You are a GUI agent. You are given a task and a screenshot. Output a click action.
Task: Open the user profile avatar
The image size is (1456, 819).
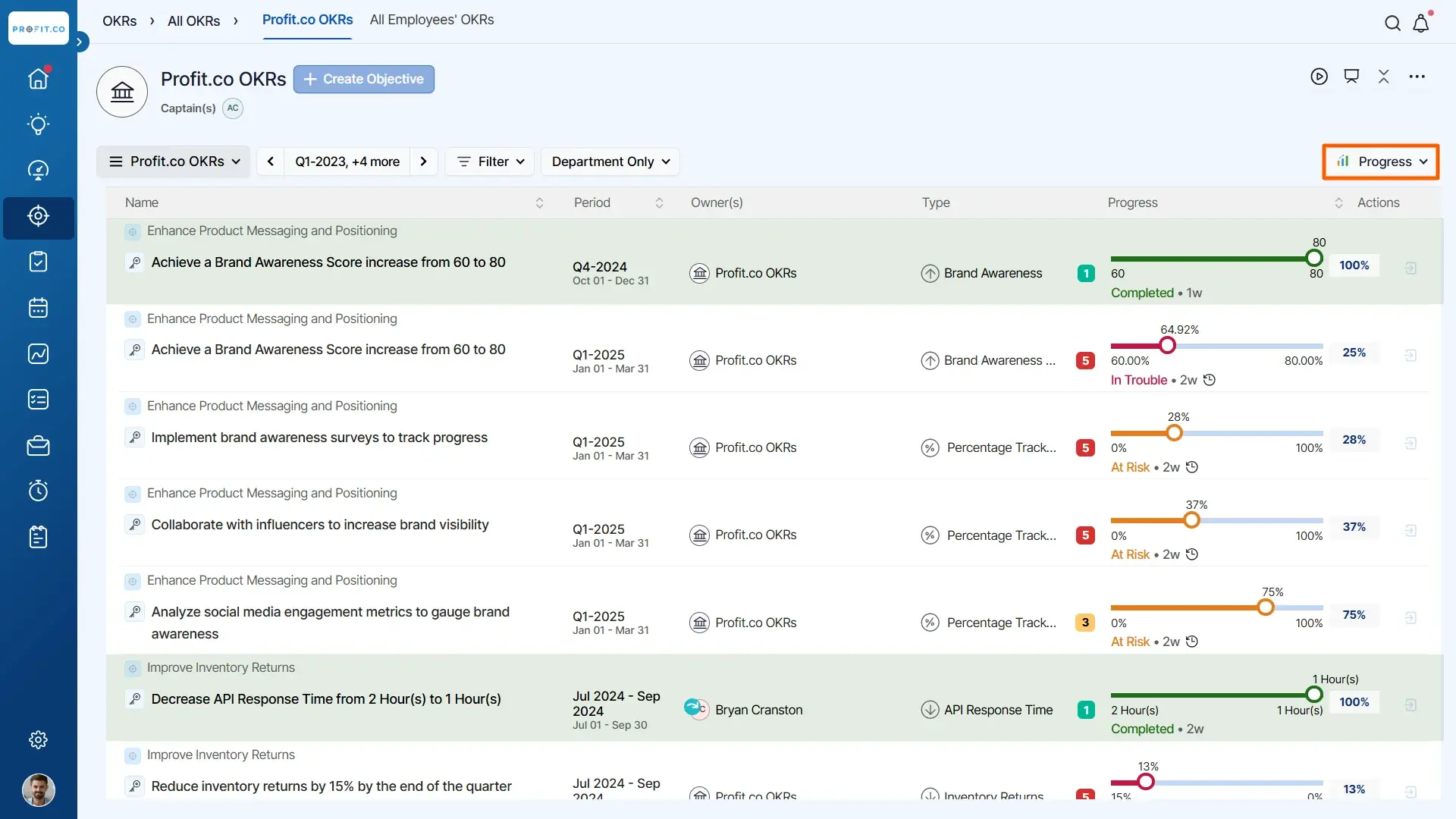pyautogui.click(x=38, y=790)
